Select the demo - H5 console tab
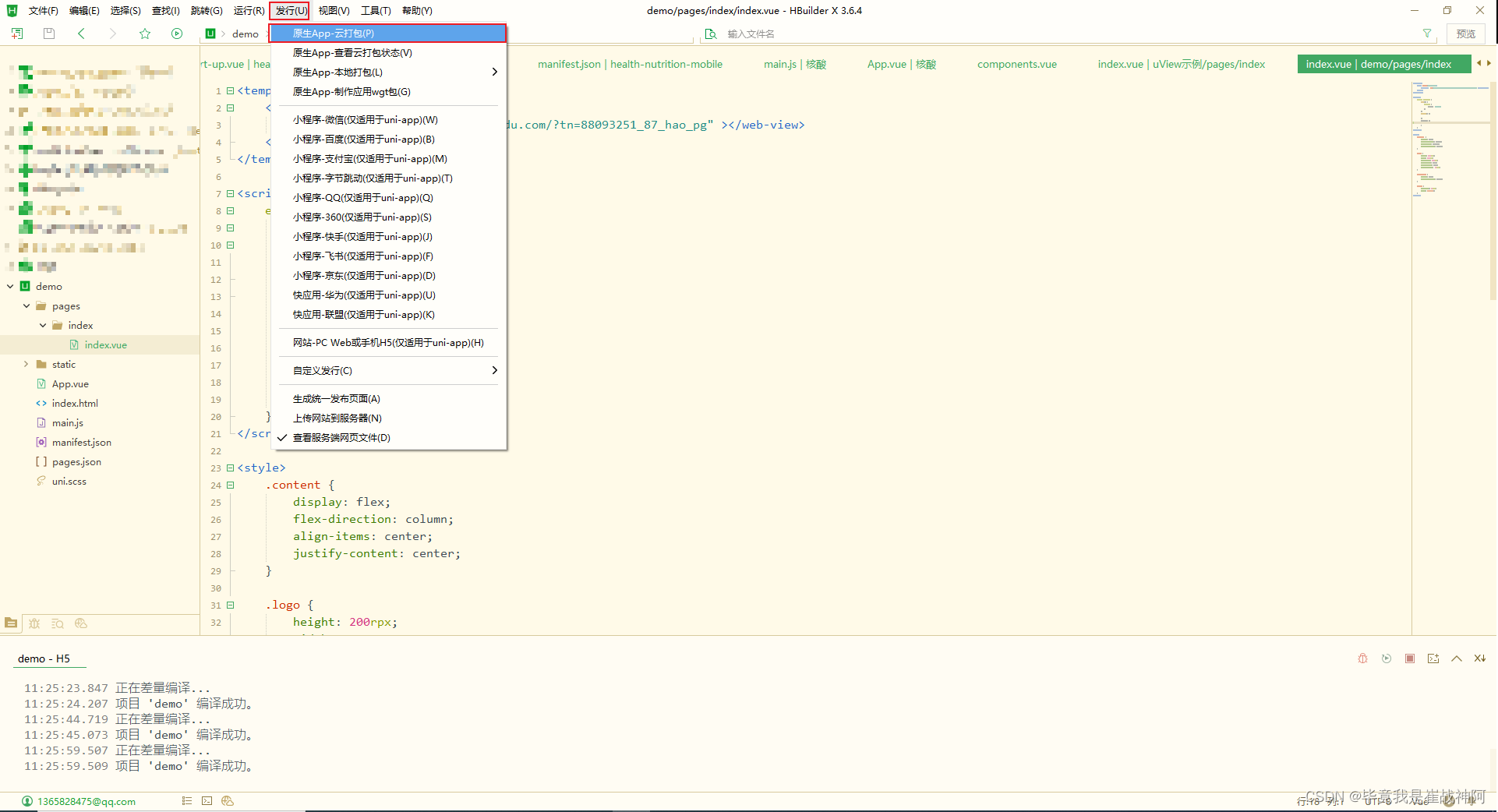1498x812 pixels. 44,659
